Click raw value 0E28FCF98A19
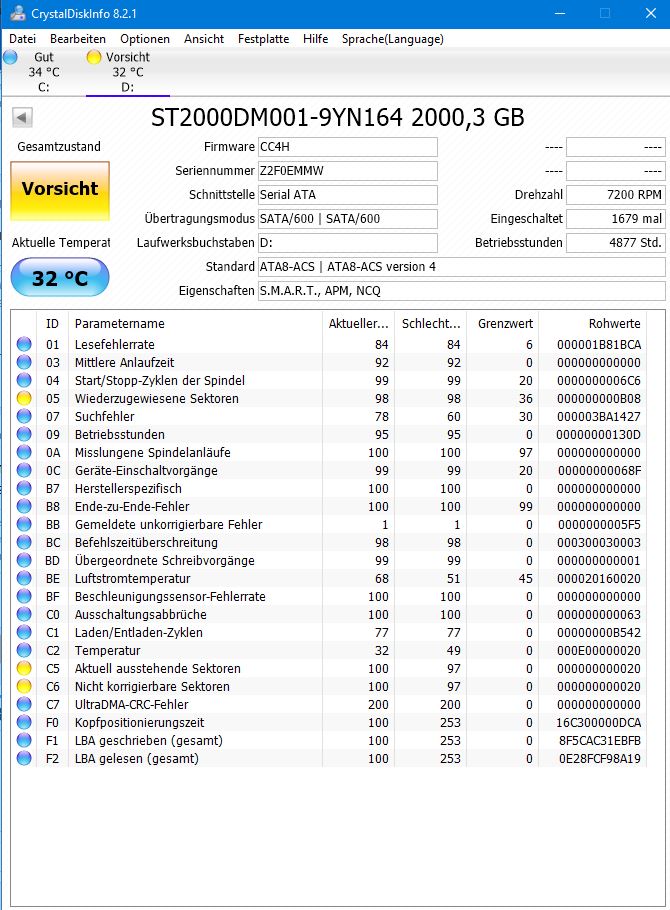The height and width of the screenshot is (910, 670). 599,758
